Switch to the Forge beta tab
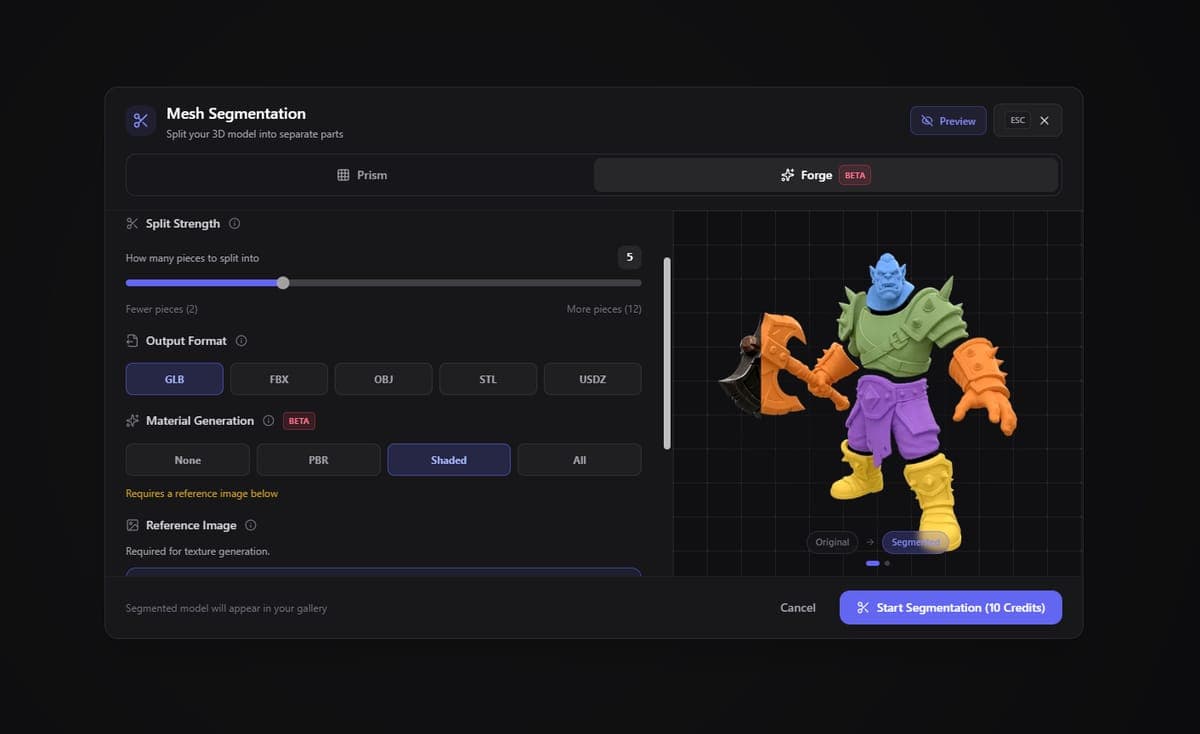The height and width of the screenshot is (734, 1200). (x=826, y=175)
